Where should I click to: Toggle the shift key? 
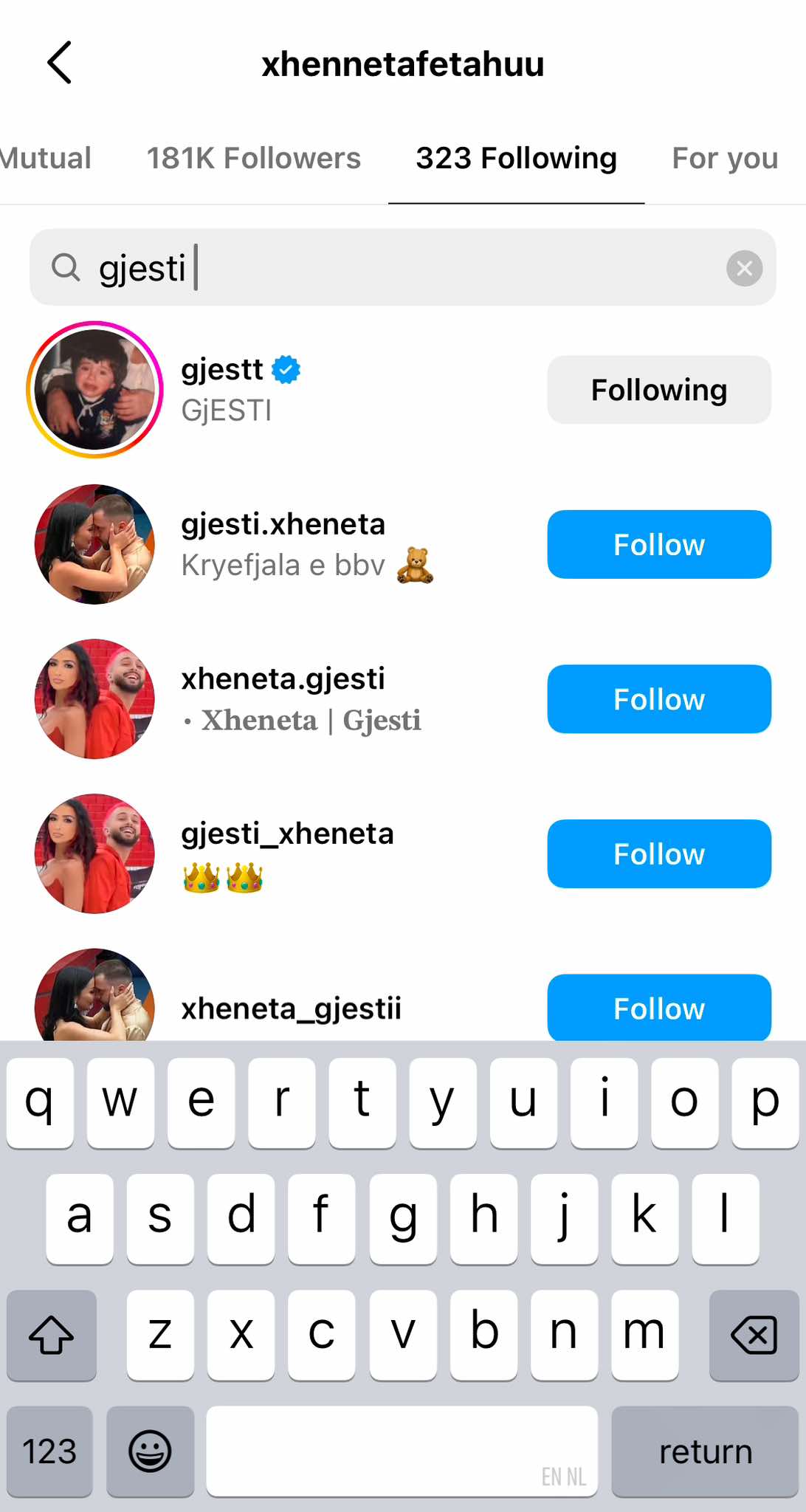point(51,1335)
